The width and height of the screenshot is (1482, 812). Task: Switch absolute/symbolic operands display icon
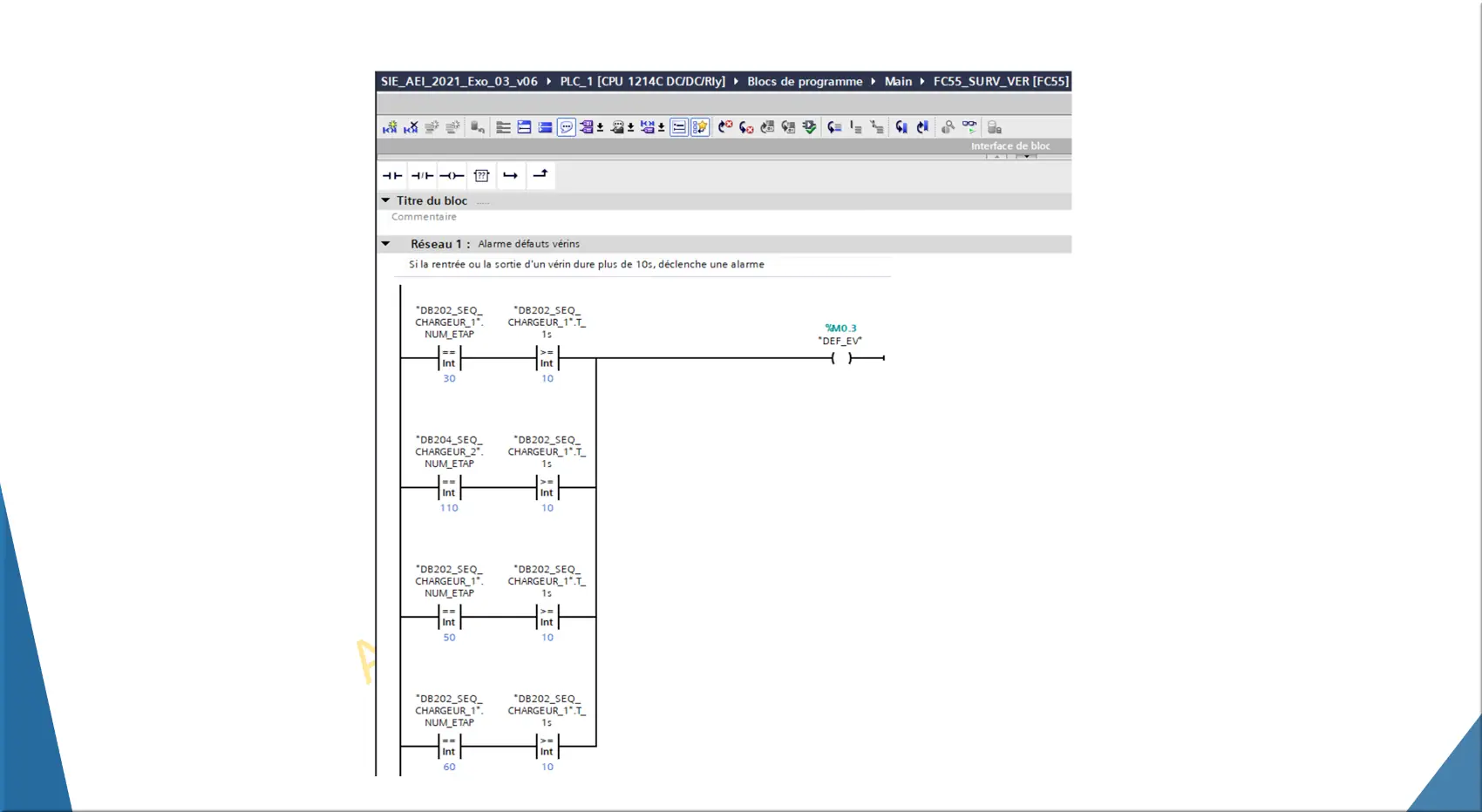(x=588, y=127)
